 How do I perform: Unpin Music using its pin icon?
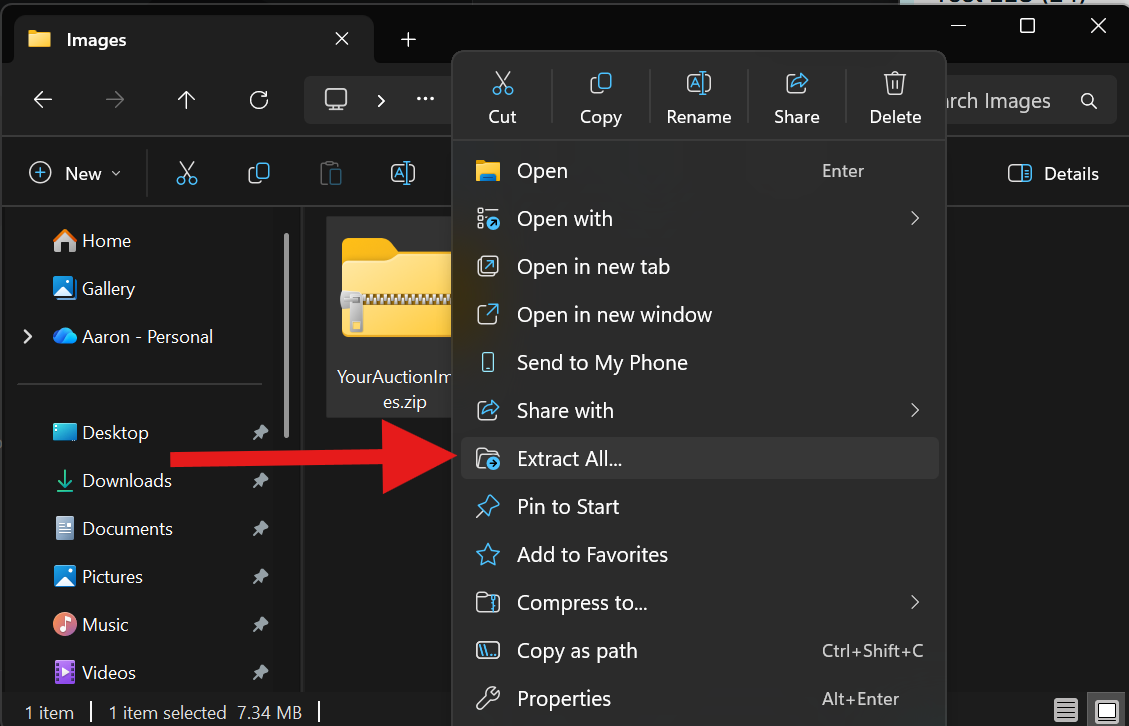[260, 624]
